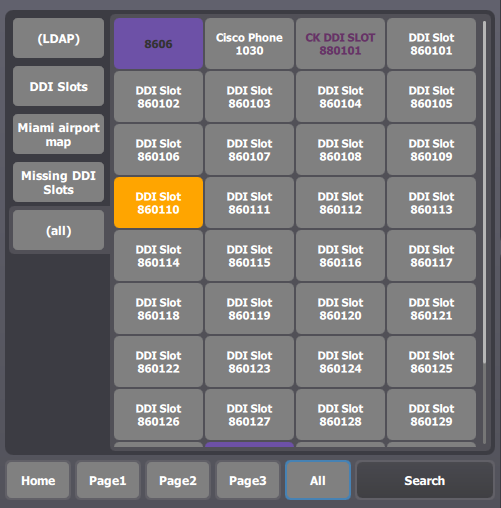
Task: Select DDI Slot 860109
Action: click(431, 150)
